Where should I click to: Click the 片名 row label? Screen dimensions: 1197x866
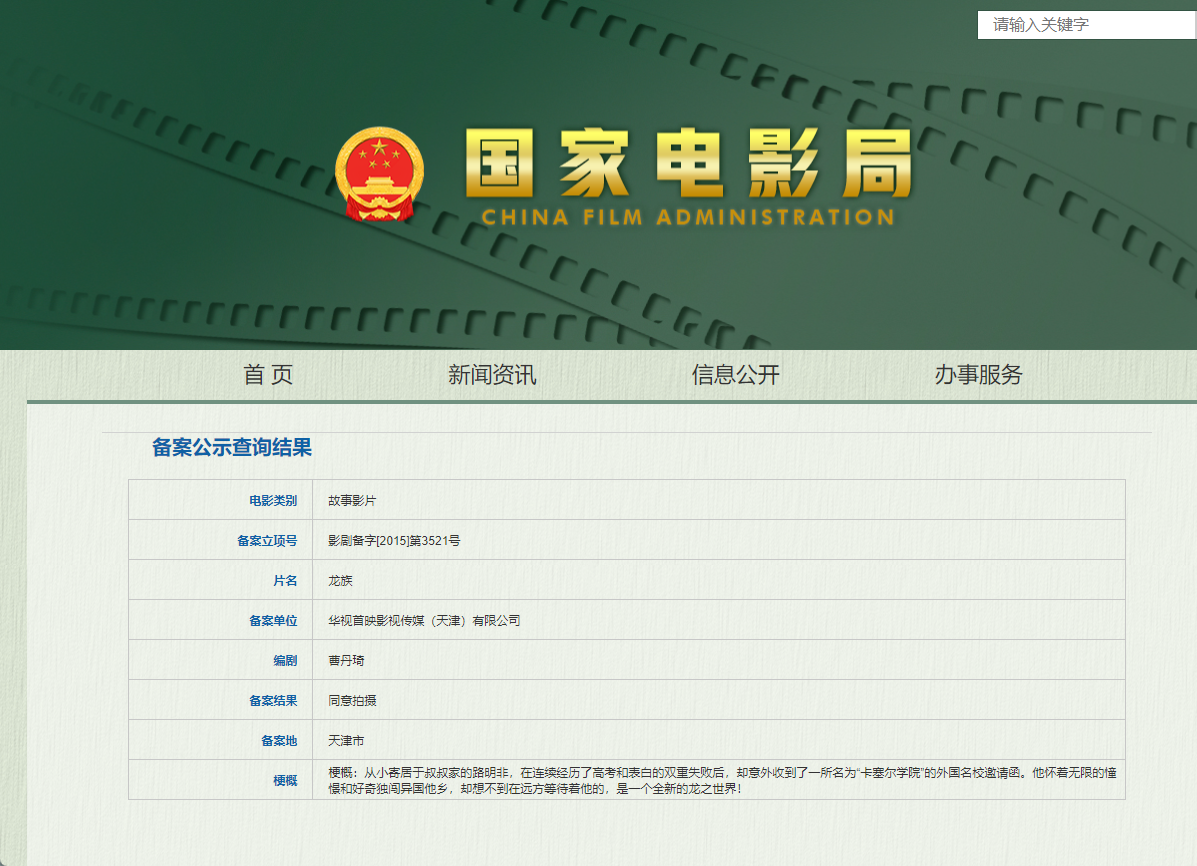285,580
